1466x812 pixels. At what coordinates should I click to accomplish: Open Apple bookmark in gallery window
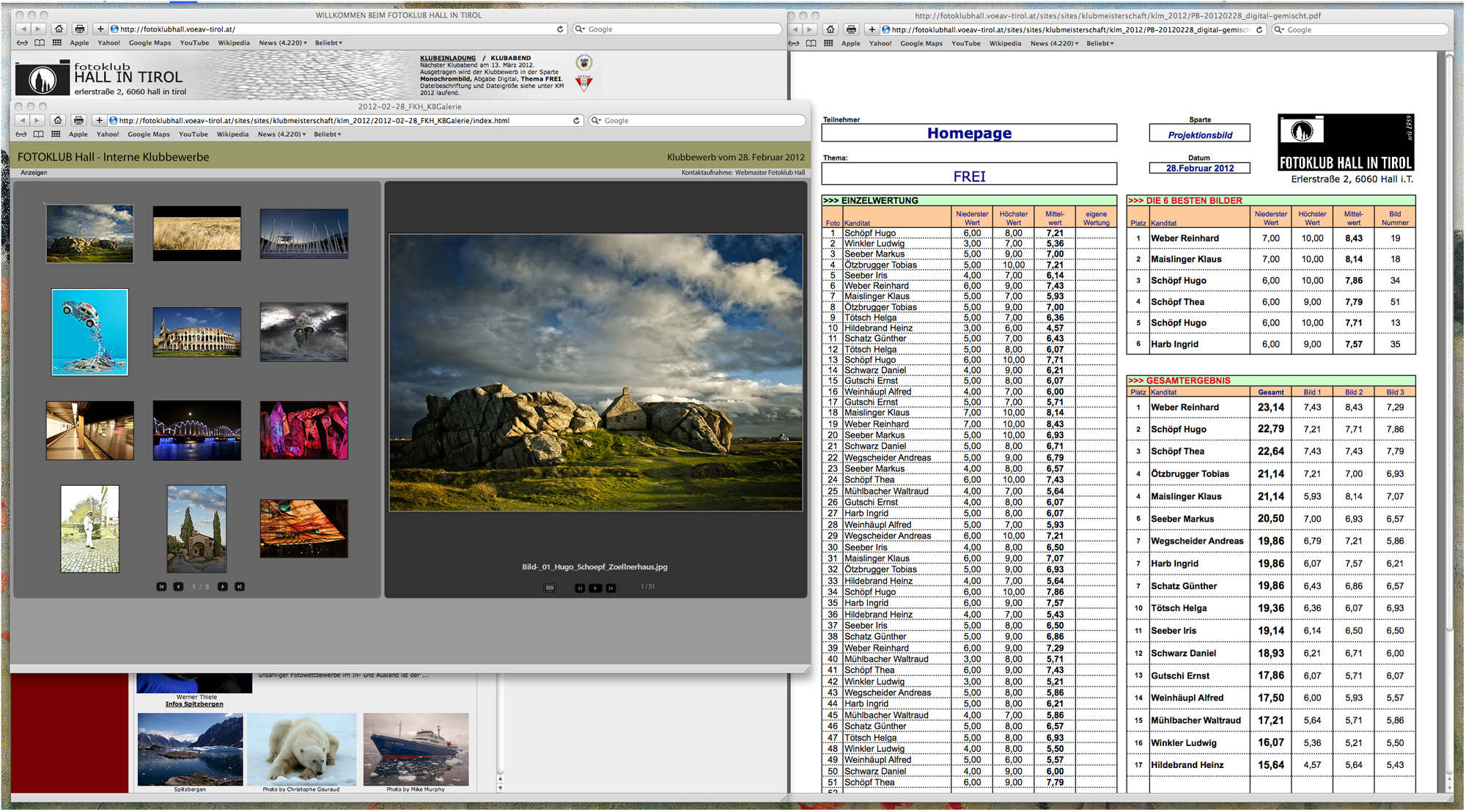(x=78, y=134)
